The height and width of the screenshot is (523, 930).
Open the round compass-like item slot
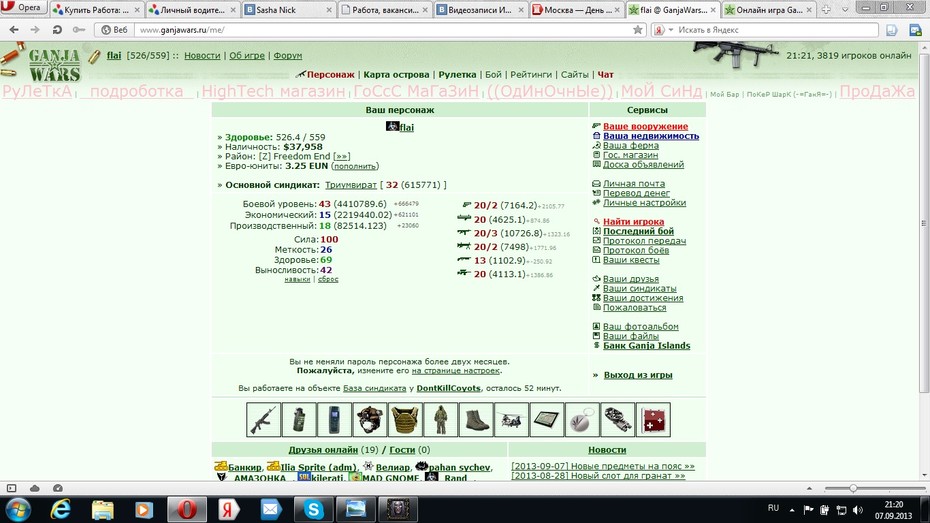(x=582, y=420)
